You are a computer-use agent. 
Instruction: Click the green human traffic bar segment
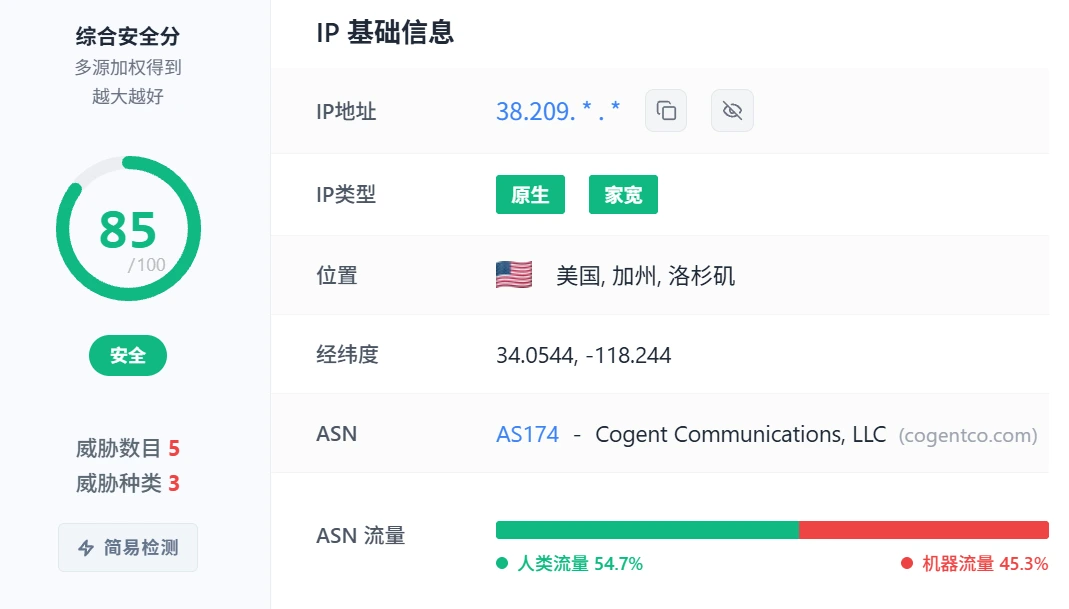pyautogui.click(x=647, y=530)
